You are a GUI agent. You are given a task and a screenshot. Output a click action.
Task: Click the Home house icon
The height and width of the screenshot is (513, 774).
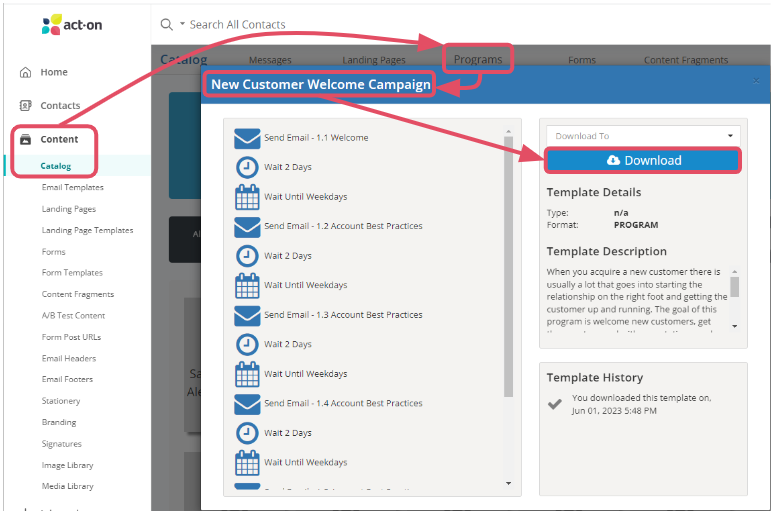(x=25, y=72)
